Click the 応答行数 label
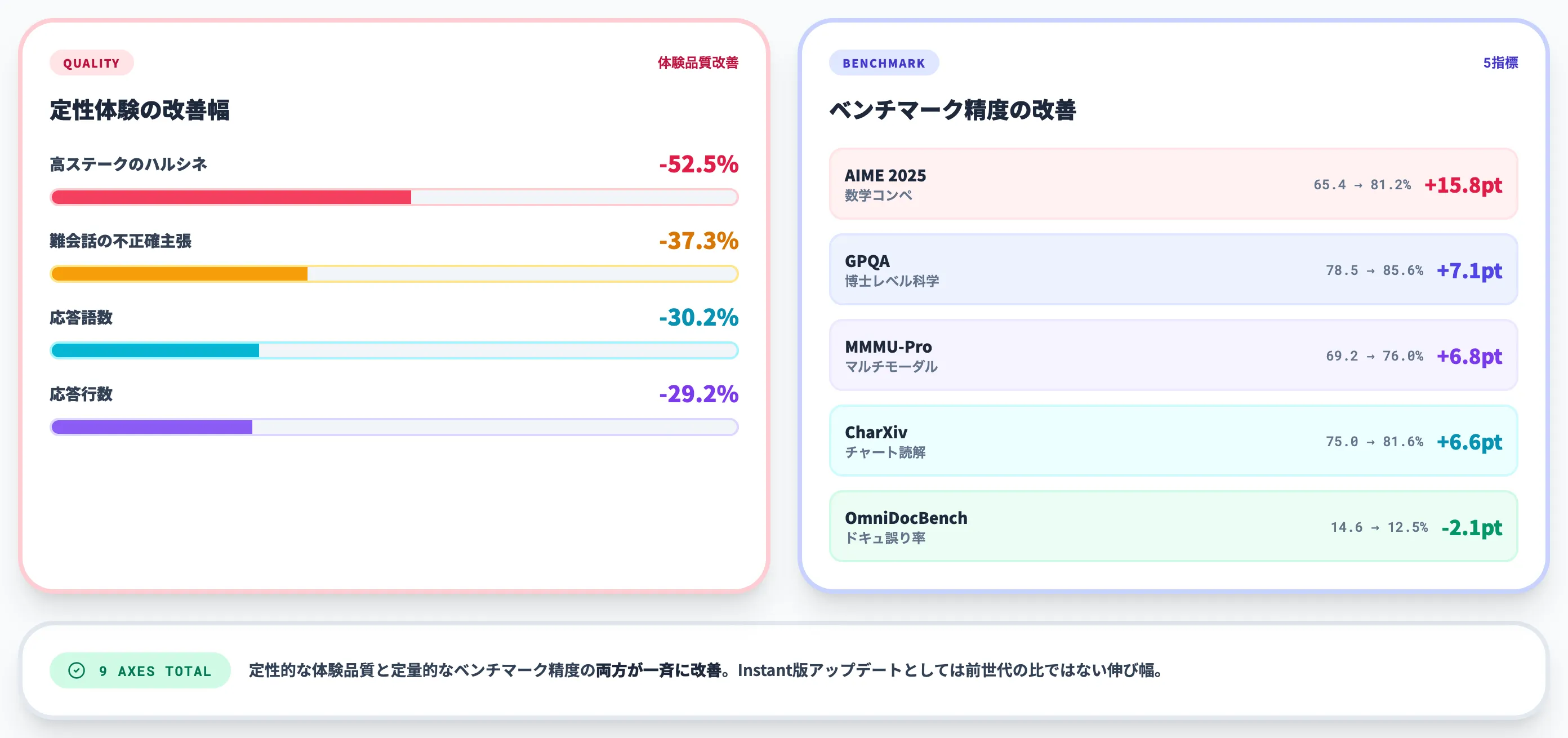The width and height of the screenshot is (1568, 738). [x=81, y=394]
